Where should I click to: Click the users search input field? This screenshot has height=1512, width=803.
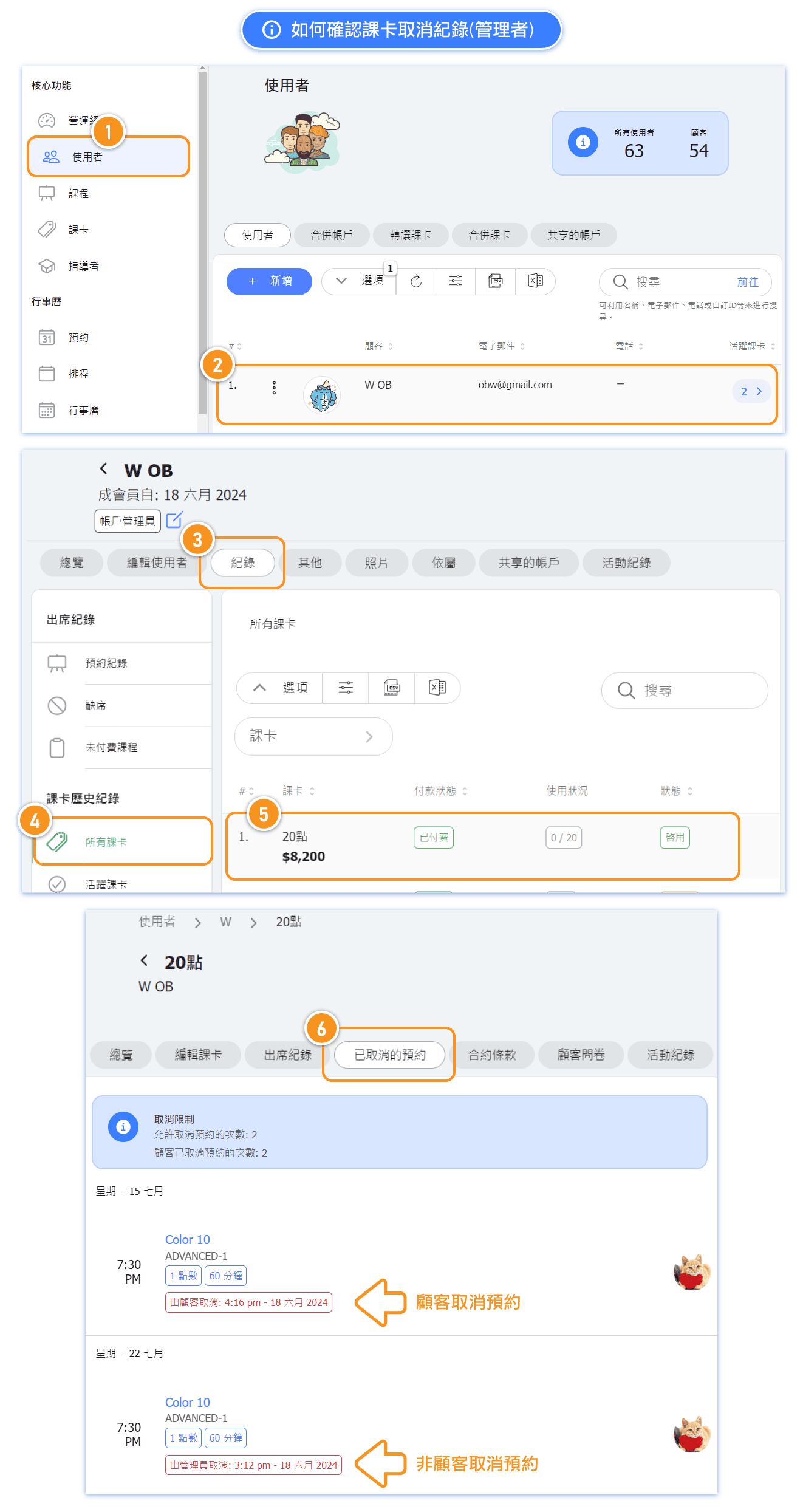pos(680,282)
